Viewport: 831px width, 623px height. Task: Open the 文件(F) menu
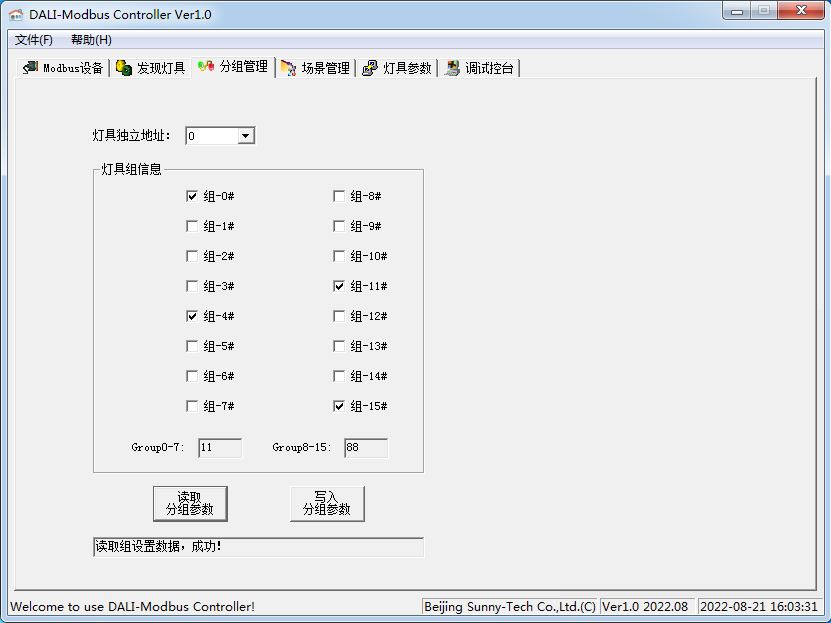point(33,40)
